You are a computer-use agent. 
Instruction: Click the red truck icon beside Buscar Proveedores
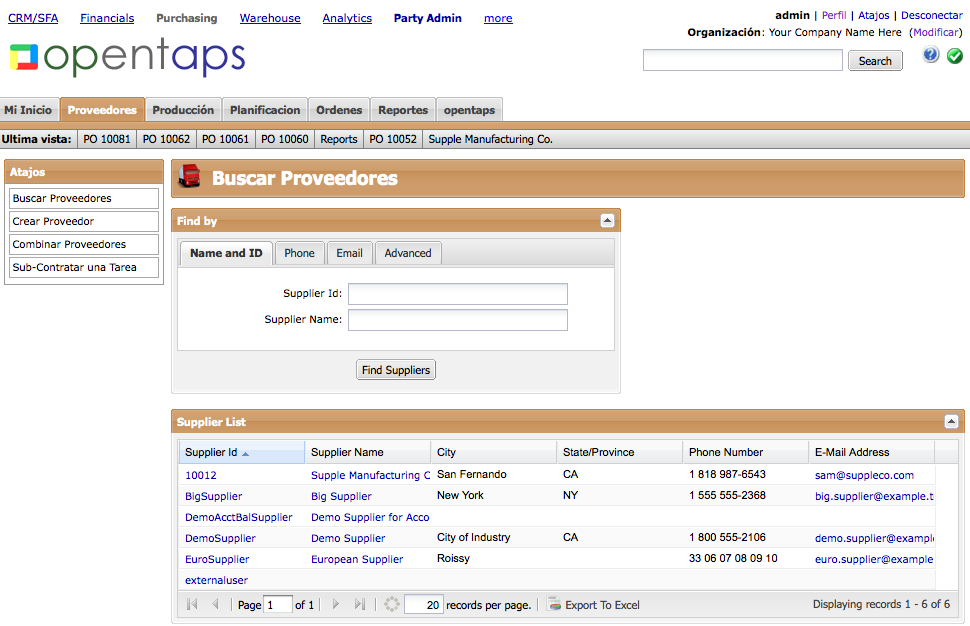189,176
